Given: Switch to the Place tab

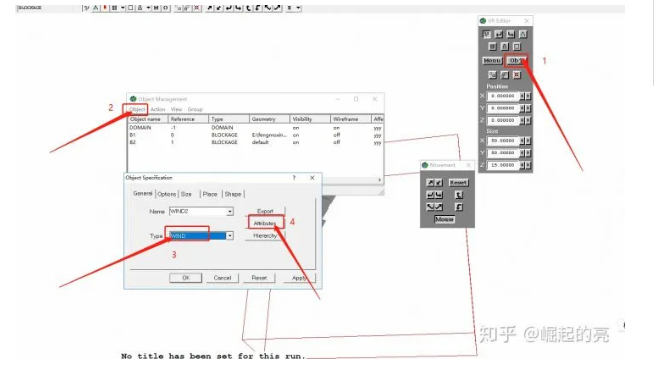Looking at the screenshot, I should (210, 194).
